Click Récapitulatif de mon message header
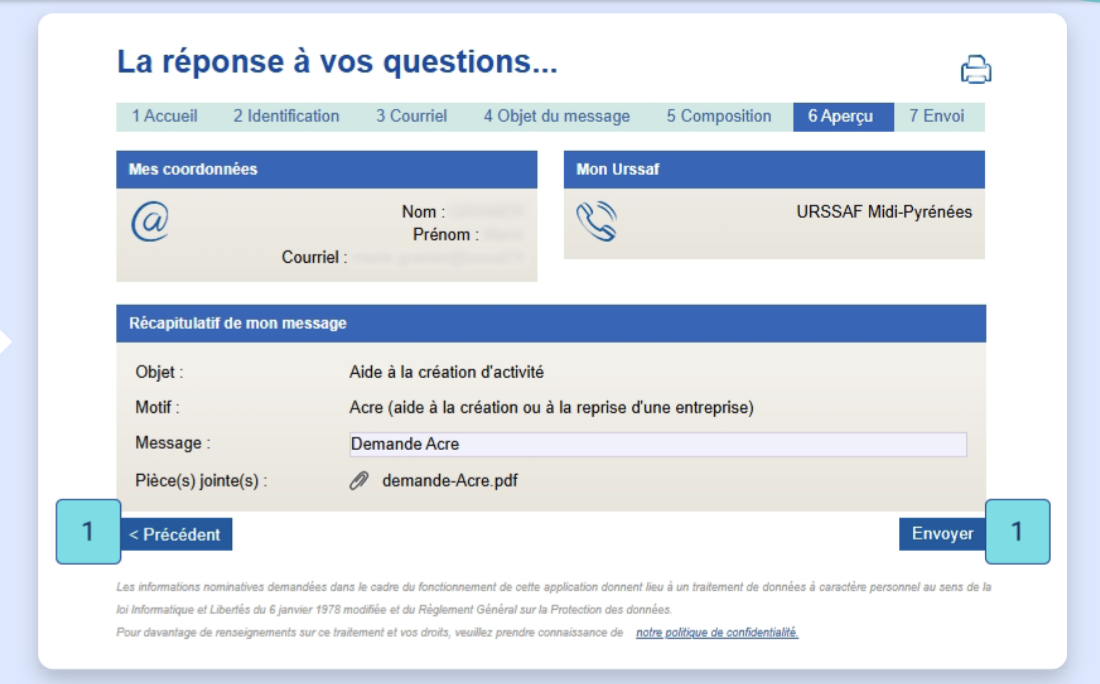The height and width of the screenshot is (684, 1100). coord(551,323)
